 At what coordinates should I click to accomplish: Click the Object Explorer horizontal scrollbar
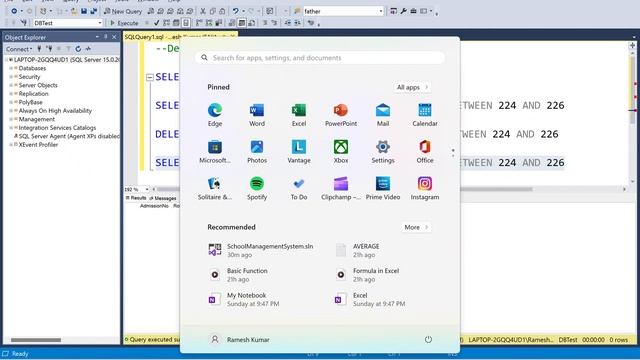coord(36,340)
